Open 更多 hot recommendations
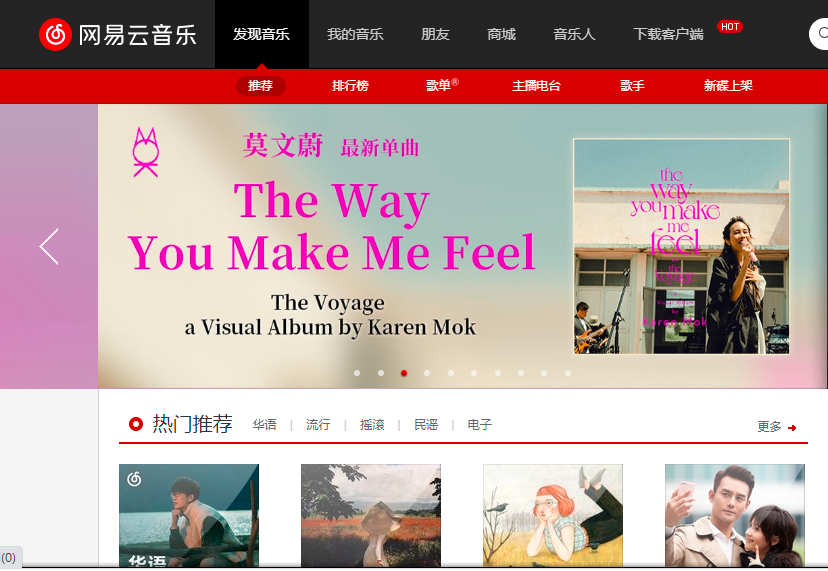 769,427
